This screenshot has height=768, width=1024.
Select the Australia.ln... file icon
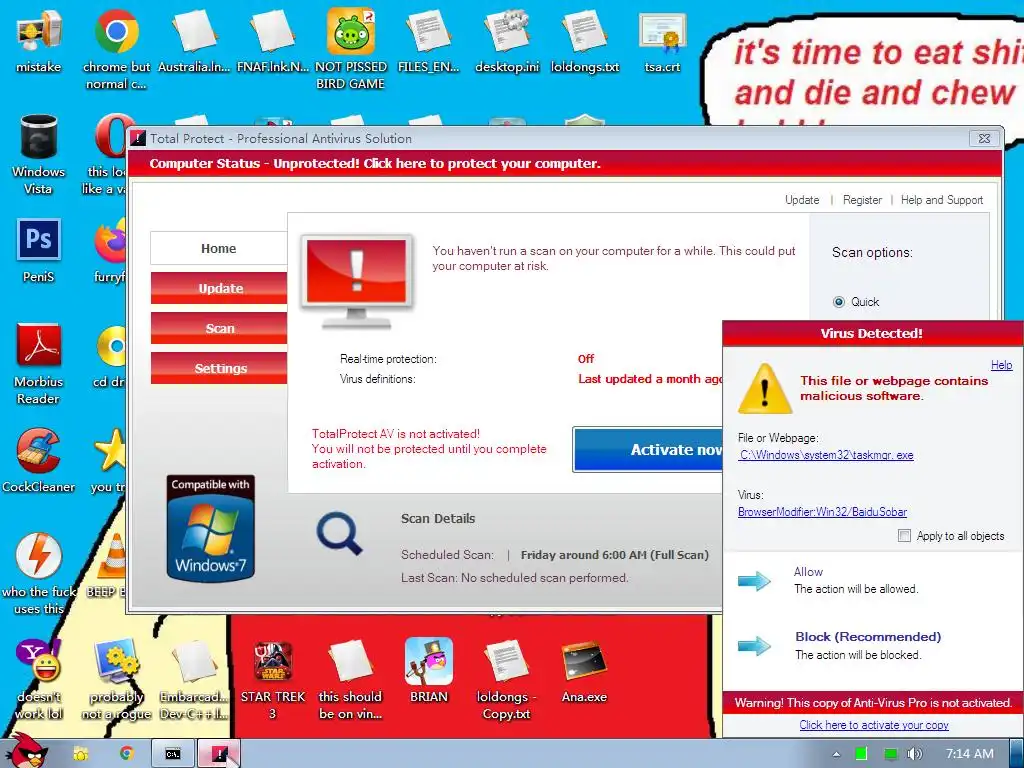coord(194,40)
